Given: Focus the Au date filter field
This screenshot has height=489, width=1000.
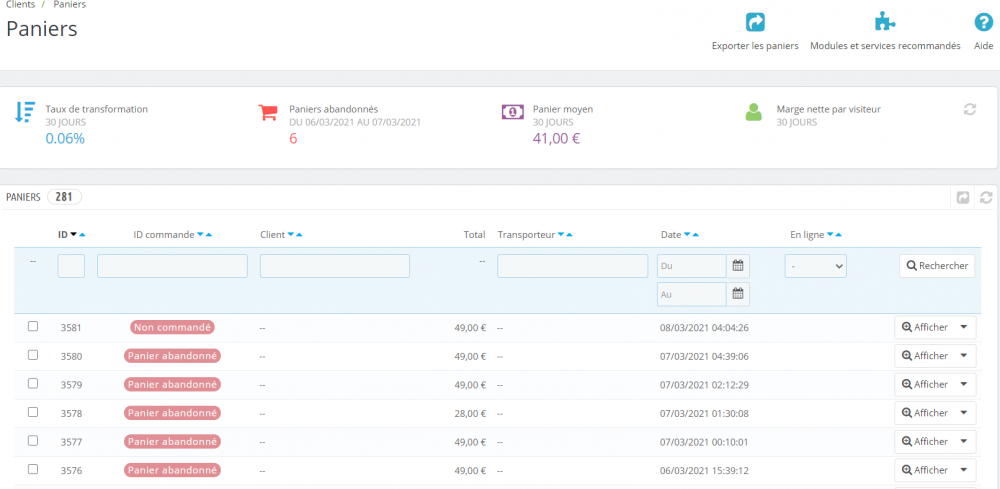Looking at the screenshot, I should [692, 294].
